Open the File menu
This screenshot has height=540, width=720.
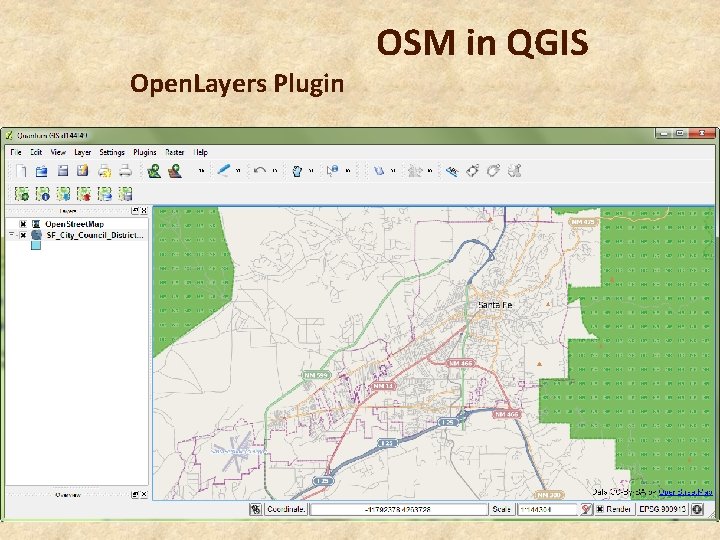[x=16, y=152]
